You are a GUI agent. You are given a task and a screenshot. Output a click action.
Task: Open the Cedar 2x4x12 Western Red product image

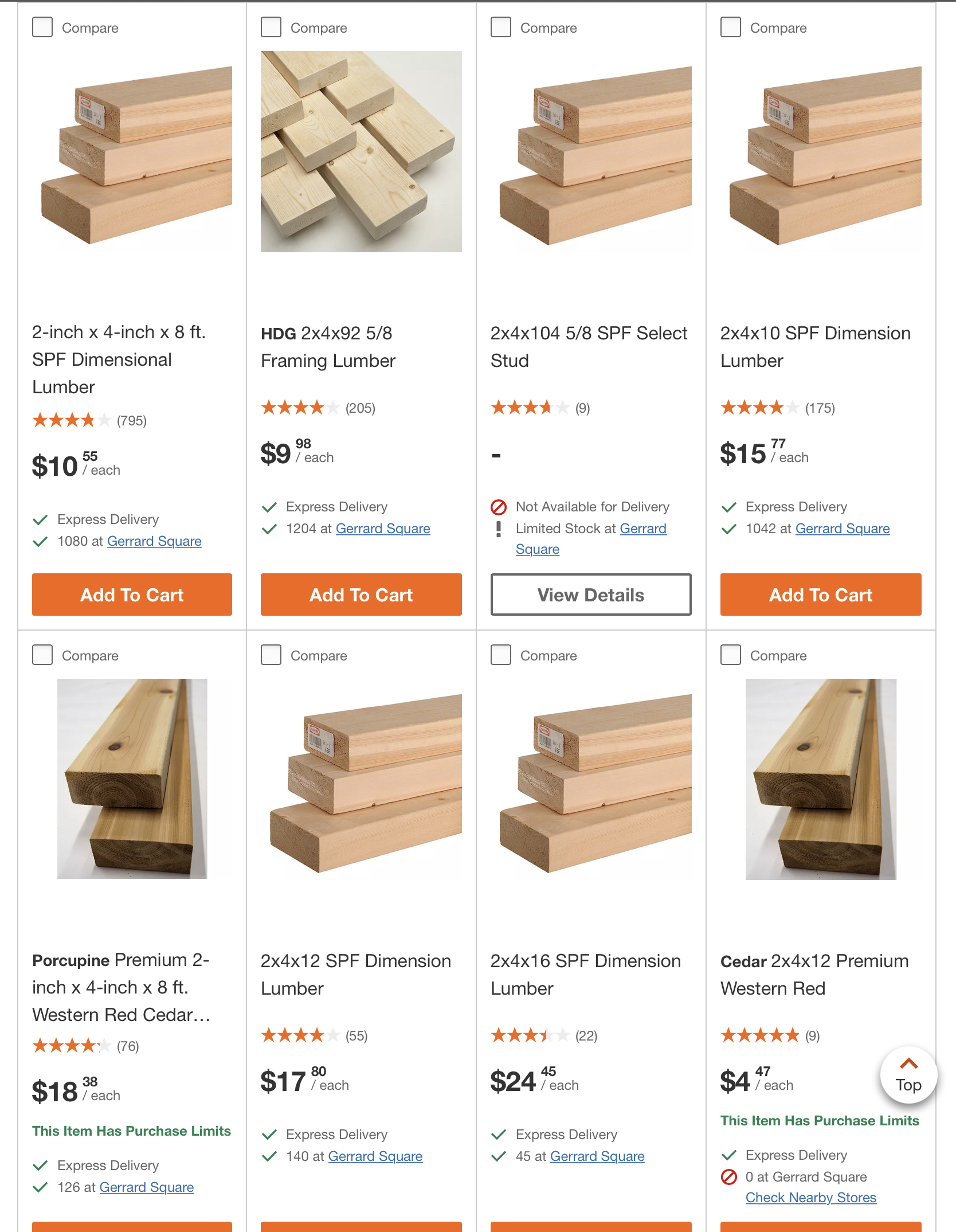[821, 779]
